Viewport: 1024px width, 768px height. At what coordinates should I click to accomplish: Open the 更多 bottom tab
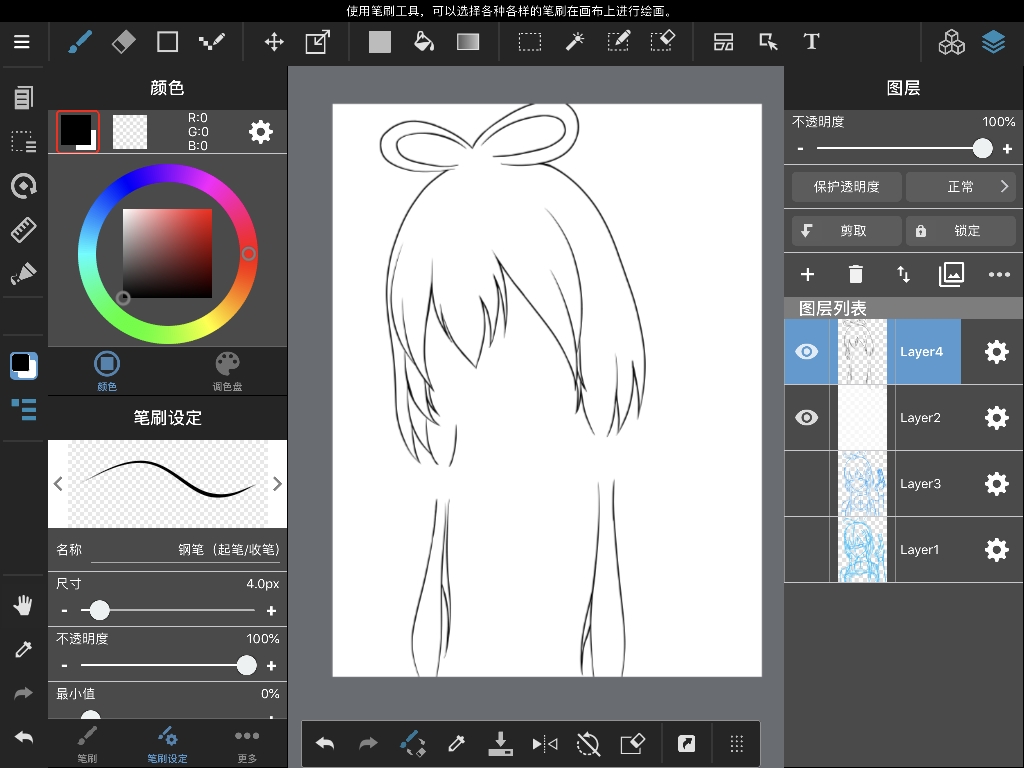(247, 744)
